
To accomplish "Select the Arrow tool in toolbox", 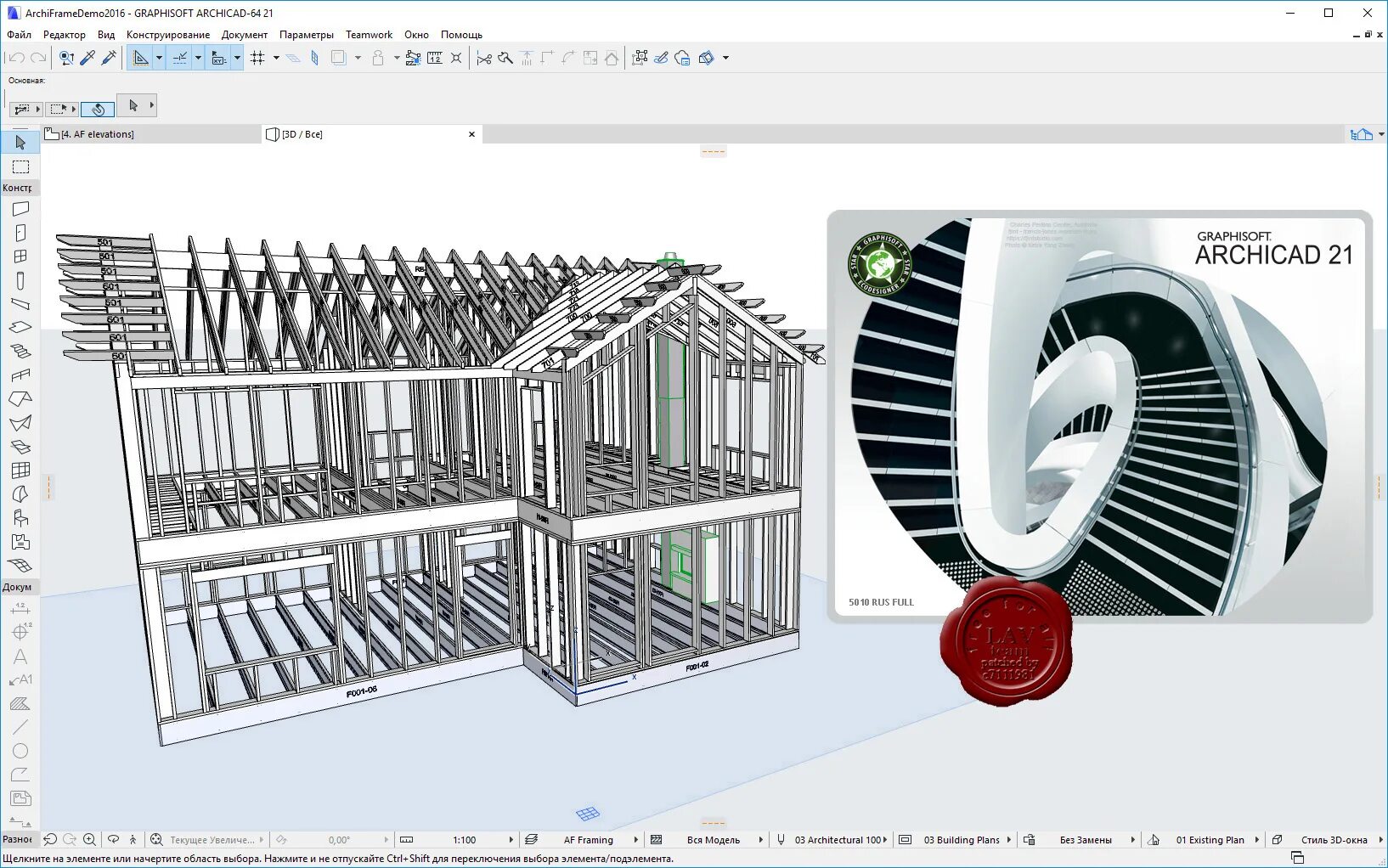I will pos(20,143).
